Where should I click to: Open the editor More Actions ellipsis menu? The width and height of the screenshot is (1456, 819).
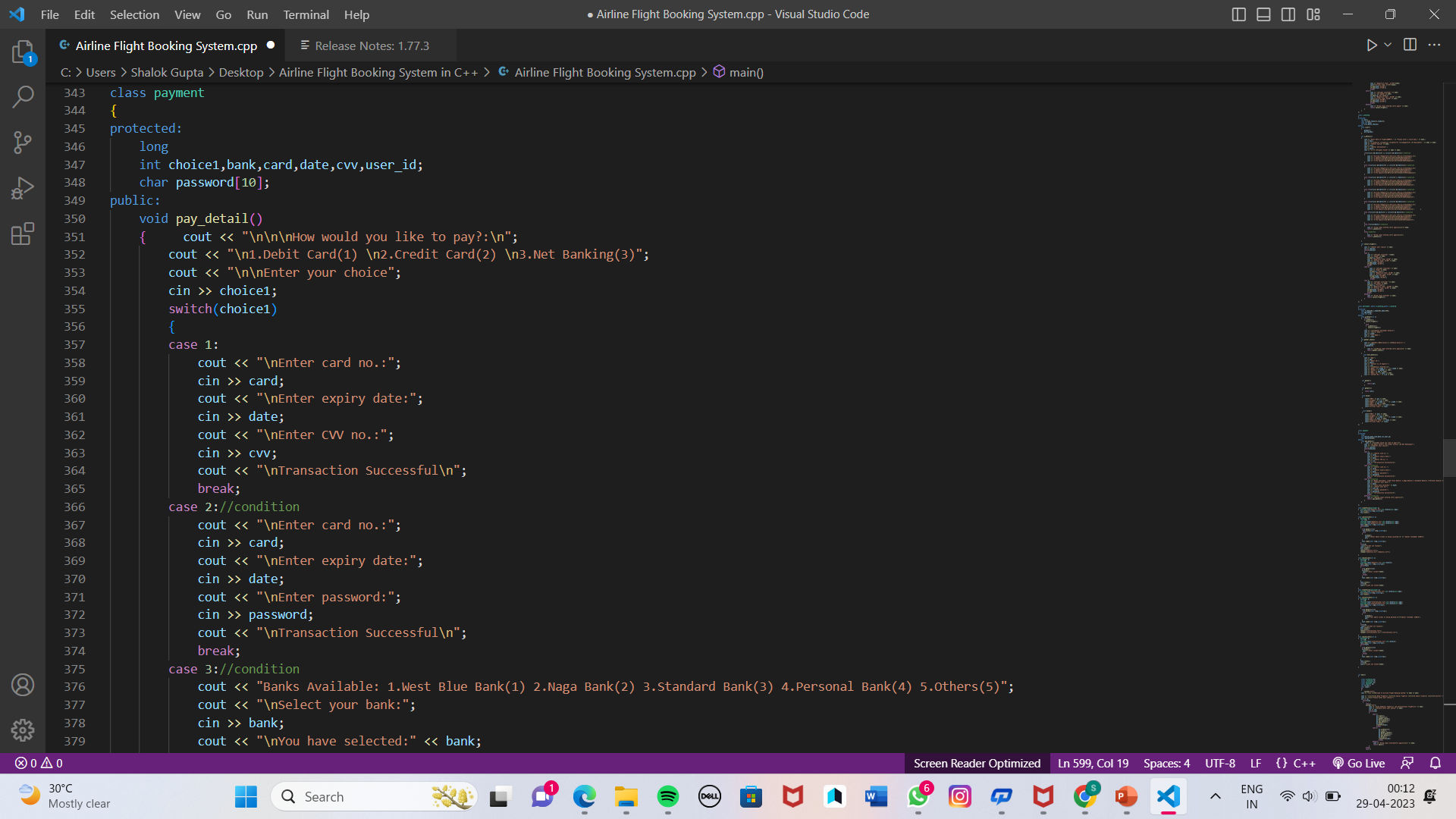pyautogui.click(x=1434, y=45)
